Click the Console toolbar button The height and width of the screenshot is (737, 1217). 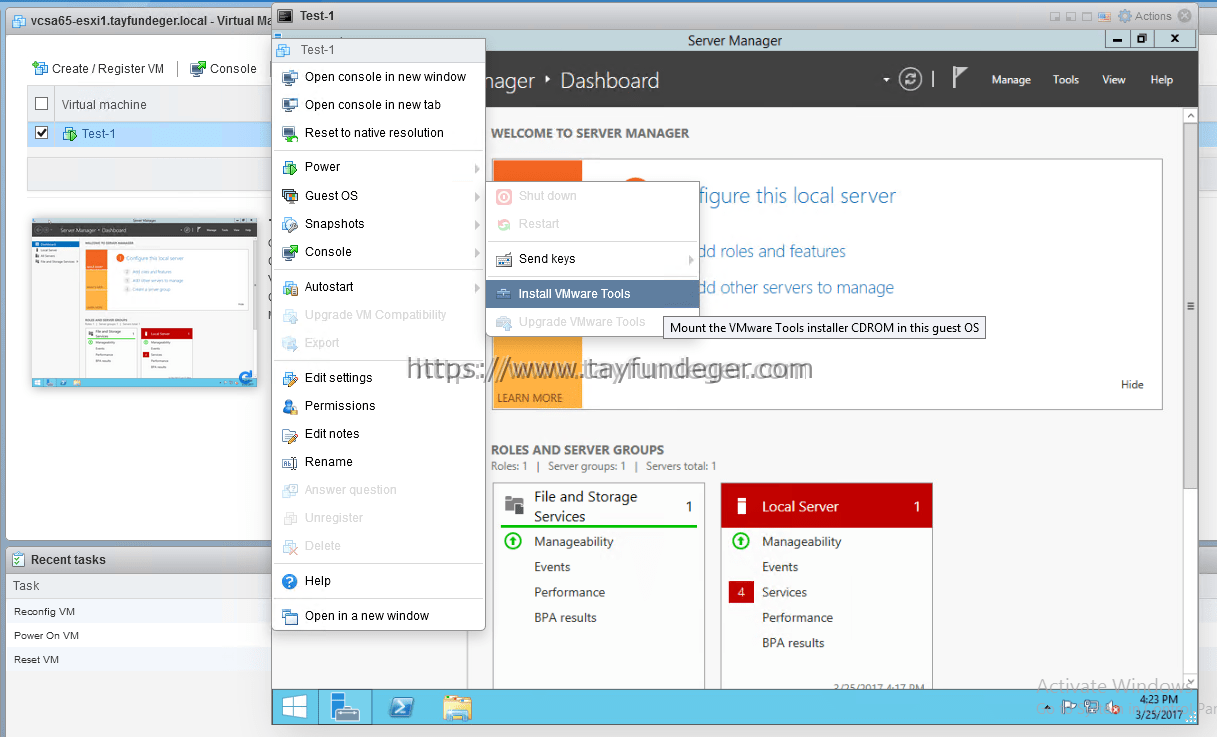pos(223,68)
